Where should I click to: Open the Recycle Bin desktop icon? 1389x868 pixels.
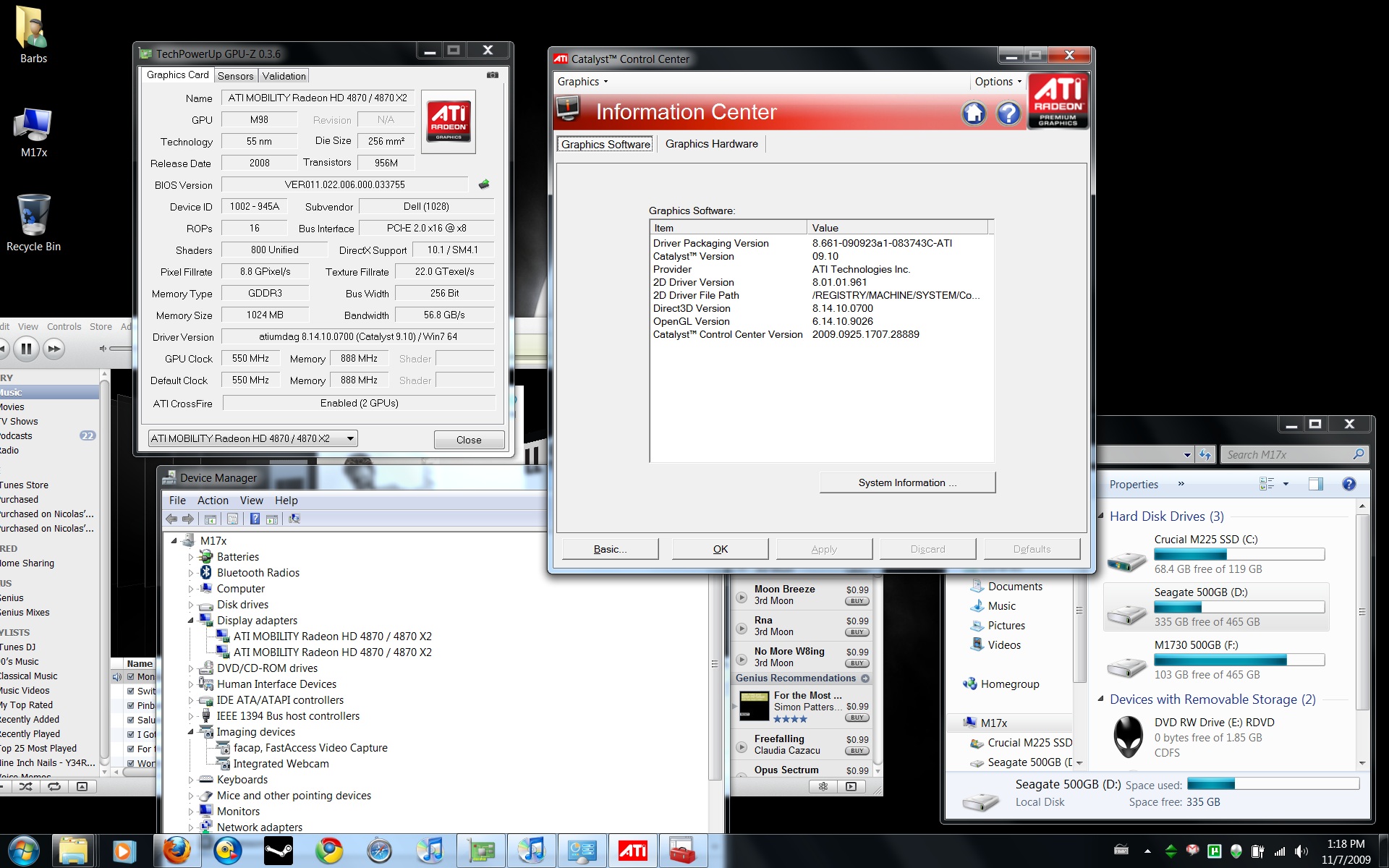tap(33, 223)
